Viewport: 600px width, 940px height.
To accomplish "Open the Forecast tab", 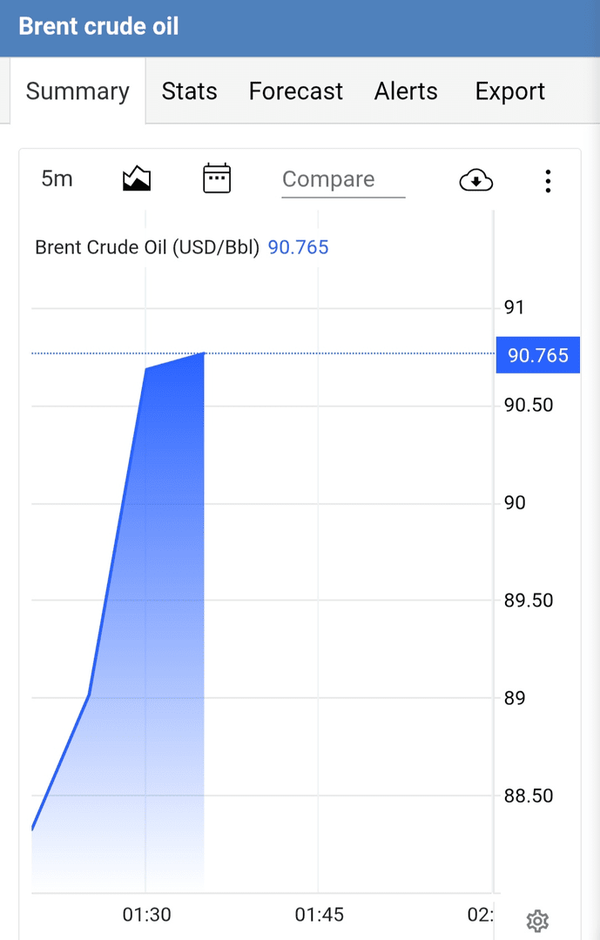I will (x=296, y=91).
